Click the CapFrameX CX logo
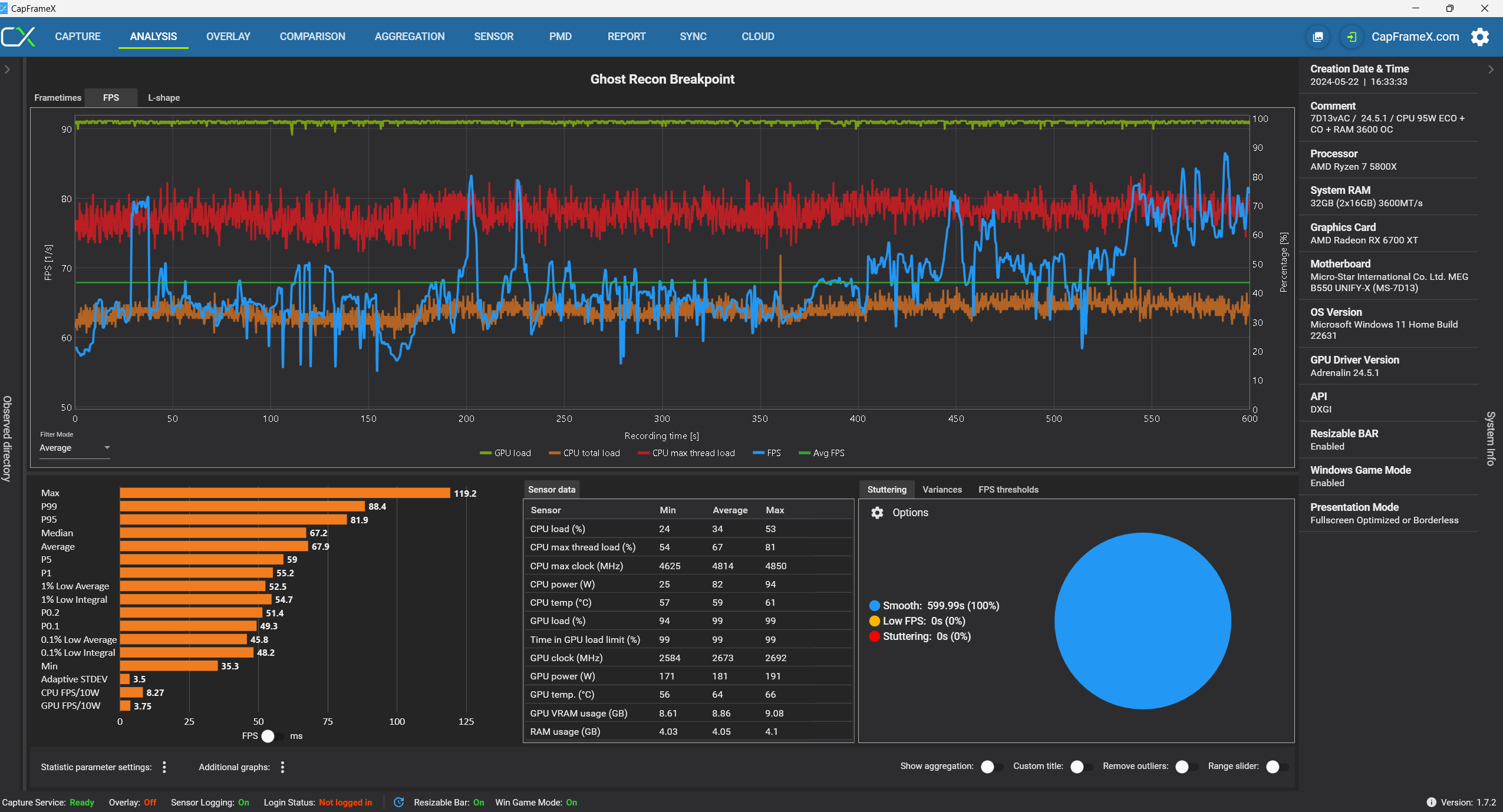This screenshot has height=812, width=1503. point(19,37)
